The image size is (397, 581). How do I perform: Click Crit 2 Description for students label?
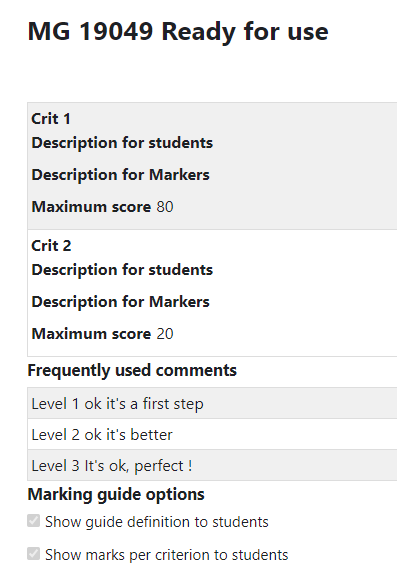[x=122, y=270]
